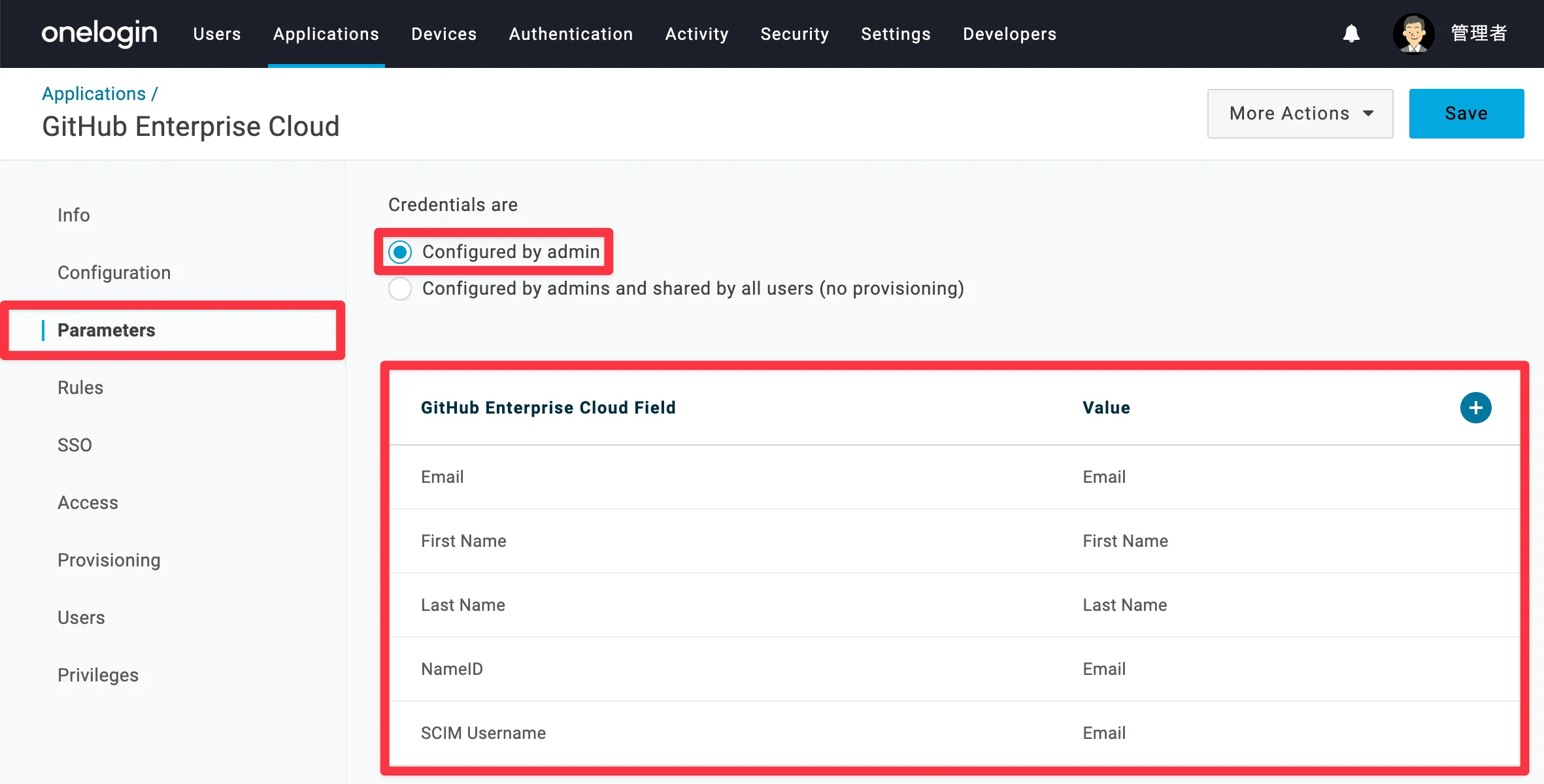The width and height of the screenshot is (1544, 784).
Task: Expand the More Actions dropdown
Action: click(x=1300, y=114)
